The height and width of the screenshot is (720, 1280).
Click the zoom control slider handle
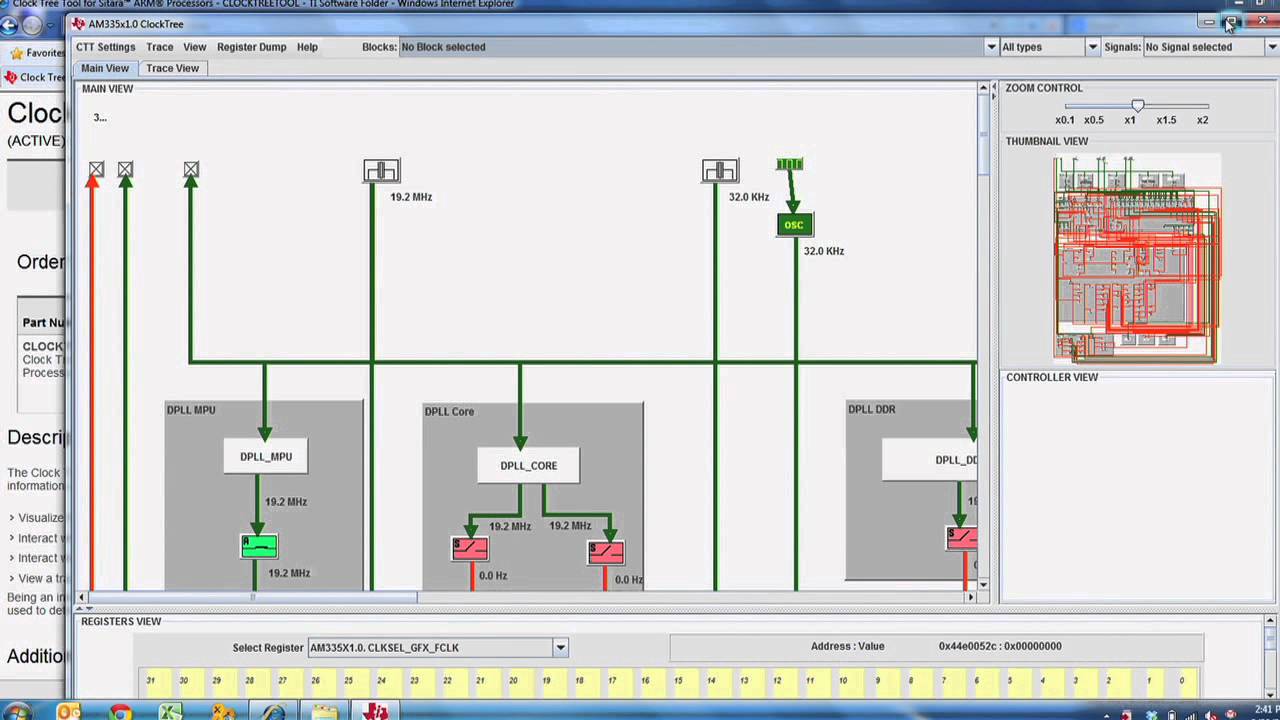(x=1137, y=105)
